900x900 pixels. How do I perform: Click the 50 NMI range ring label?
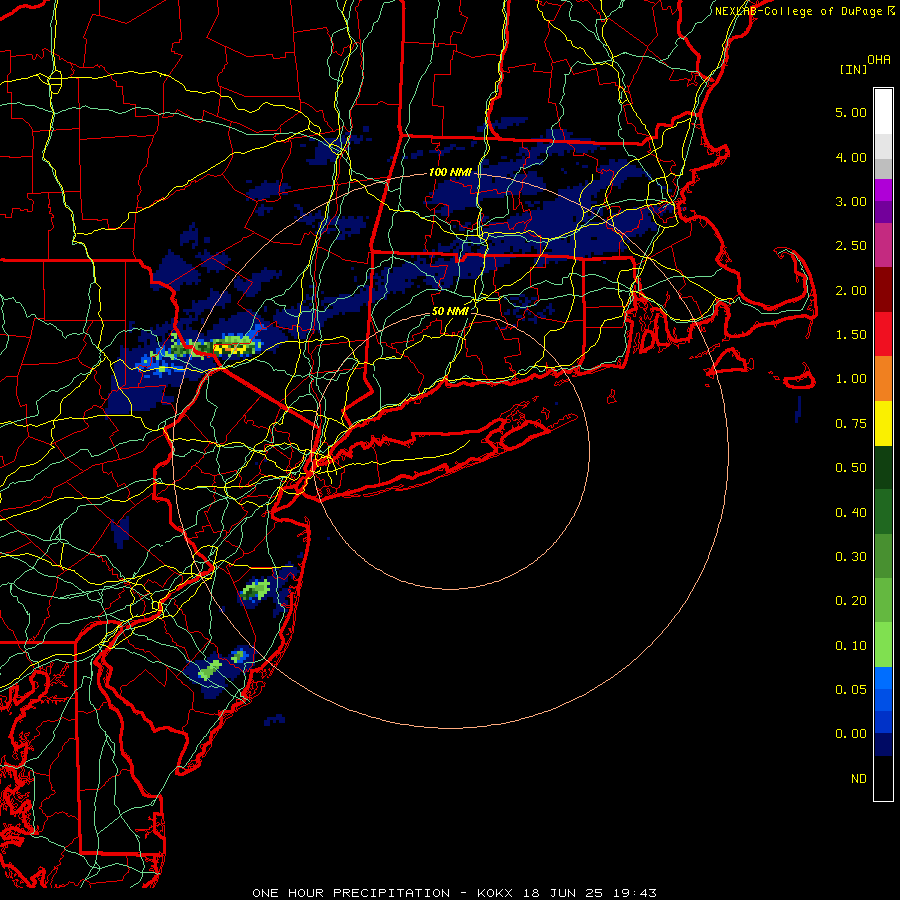click(450, 311)
